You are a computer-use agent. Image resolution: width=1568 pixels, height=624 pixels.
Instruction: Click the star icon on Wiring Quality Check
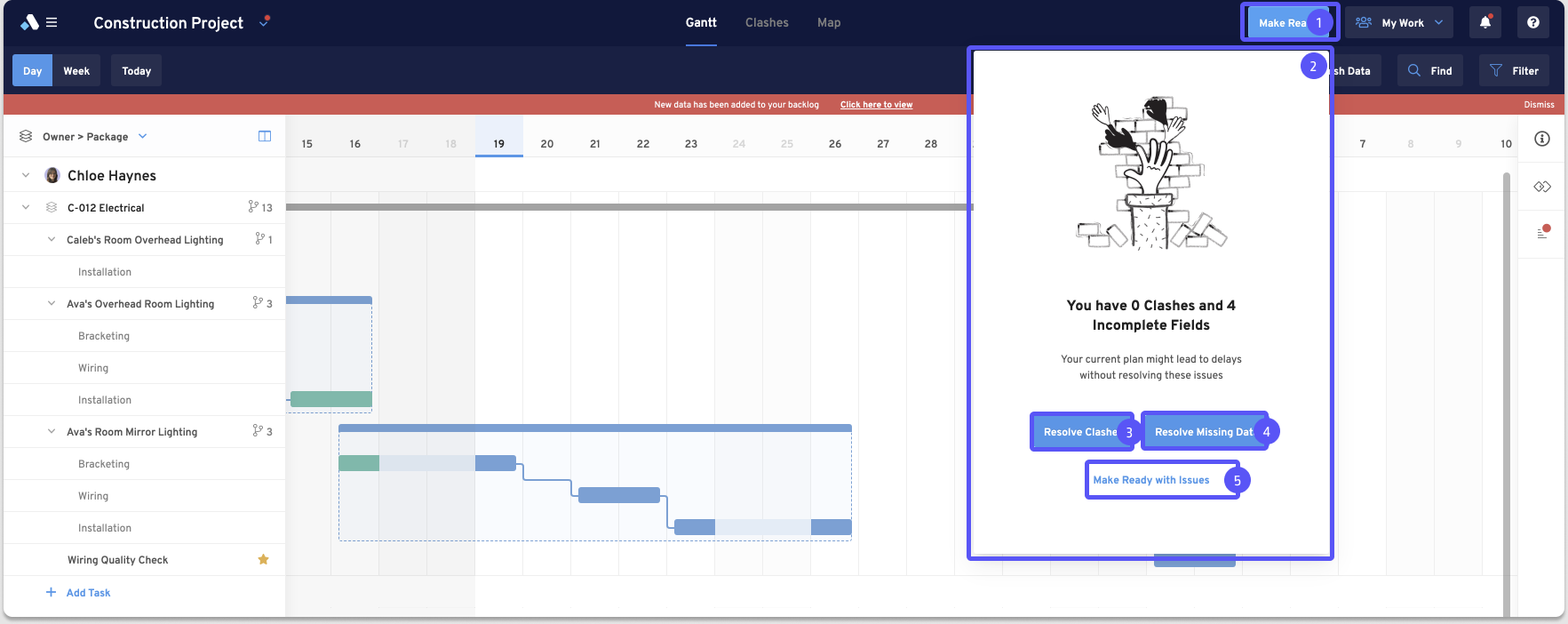(x=263, y=559)
